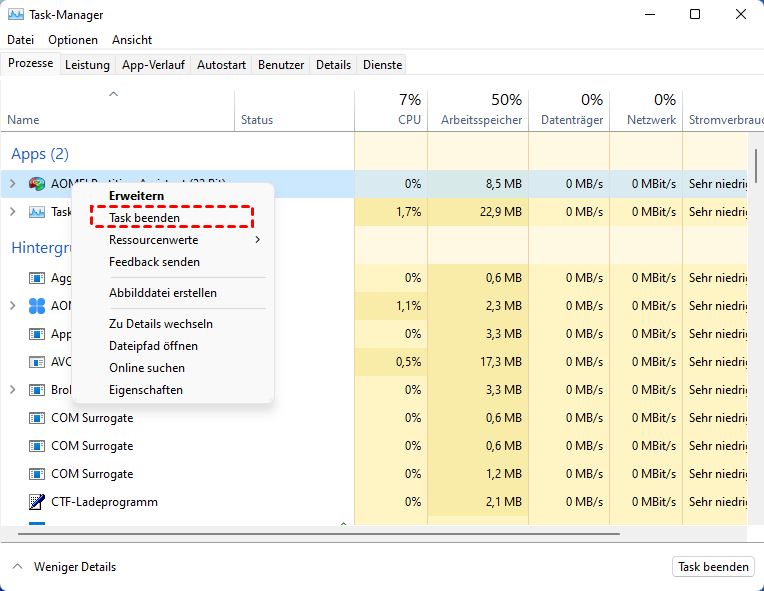Switch to the Benutzer tab
This screenshot has width=764, height=591.
[281, 65]
